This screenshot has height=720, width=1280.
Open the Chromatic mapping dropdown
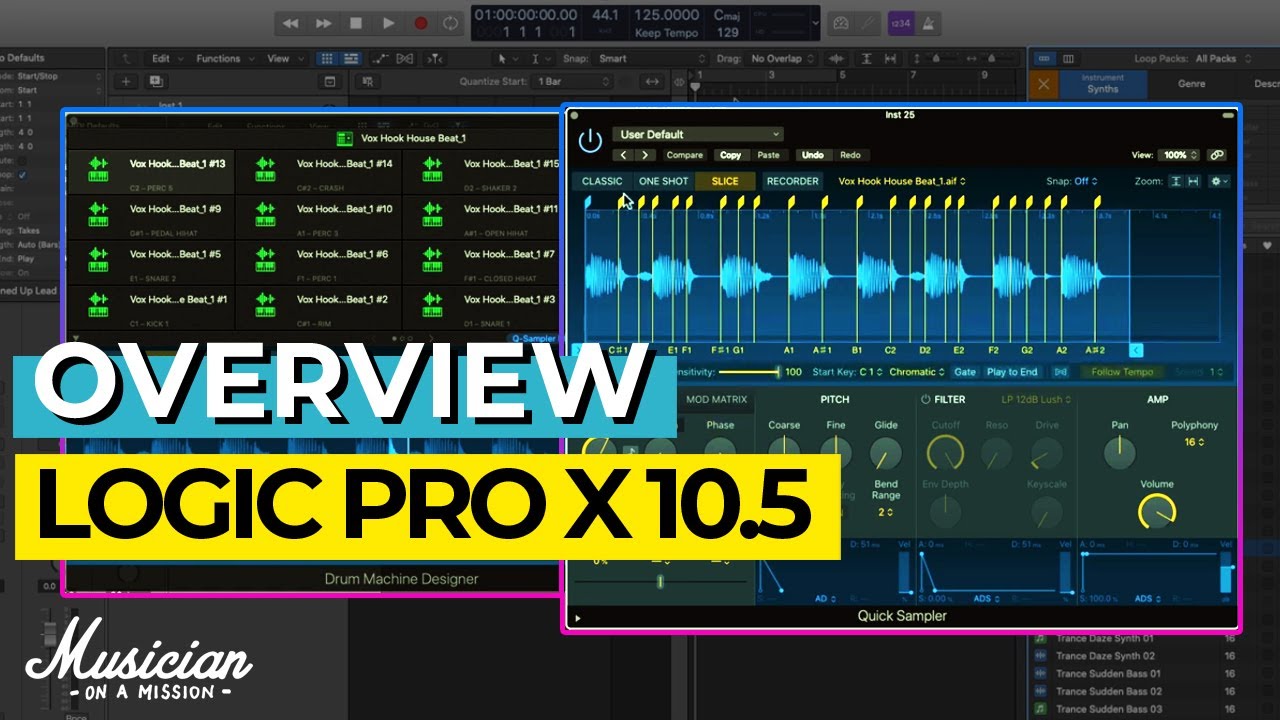(x=918, y=372)
